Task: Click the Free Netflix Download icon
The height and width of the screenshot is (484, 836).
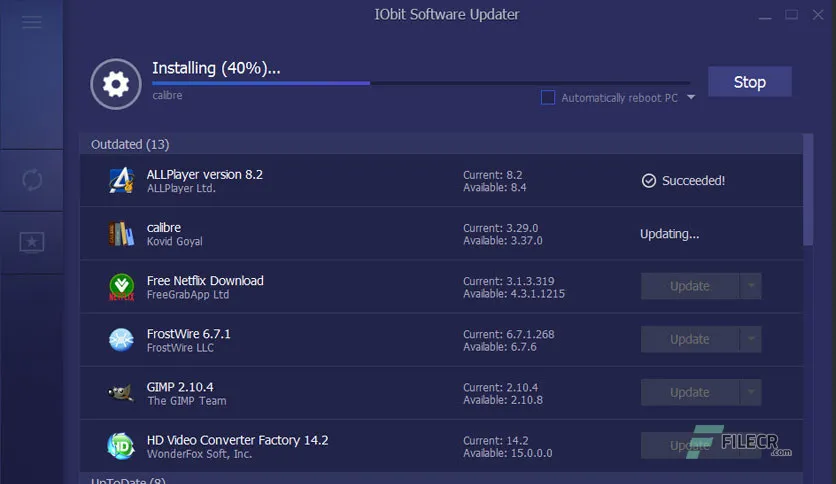Action: (122, 287)
